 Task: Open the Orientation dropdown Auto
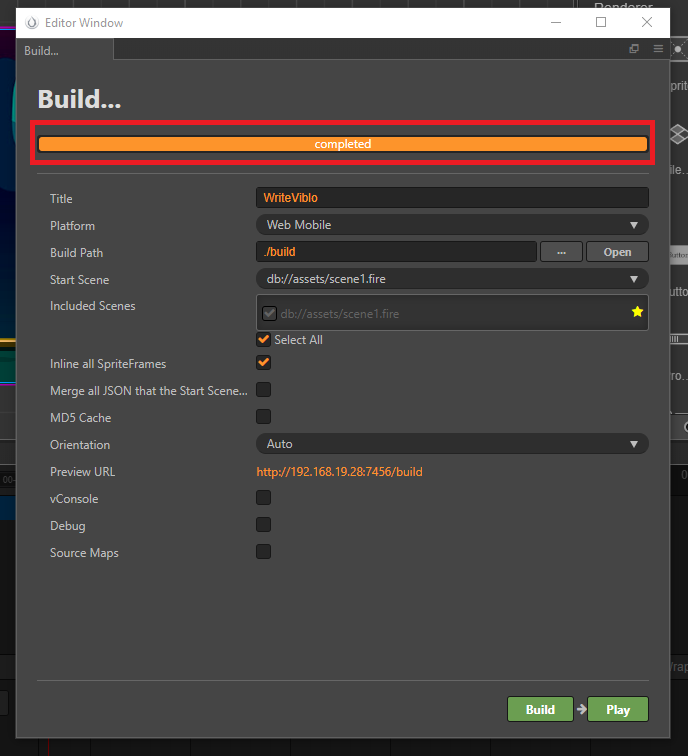[x=452, y=444]
